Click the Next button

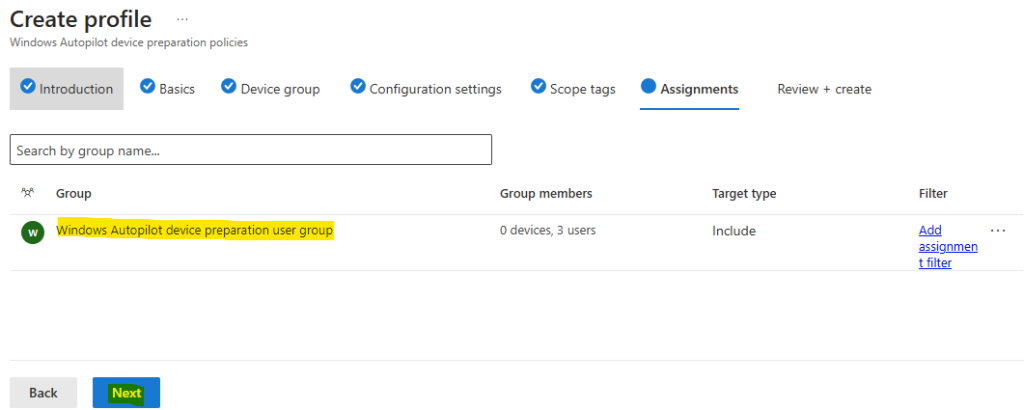point(126,393)
